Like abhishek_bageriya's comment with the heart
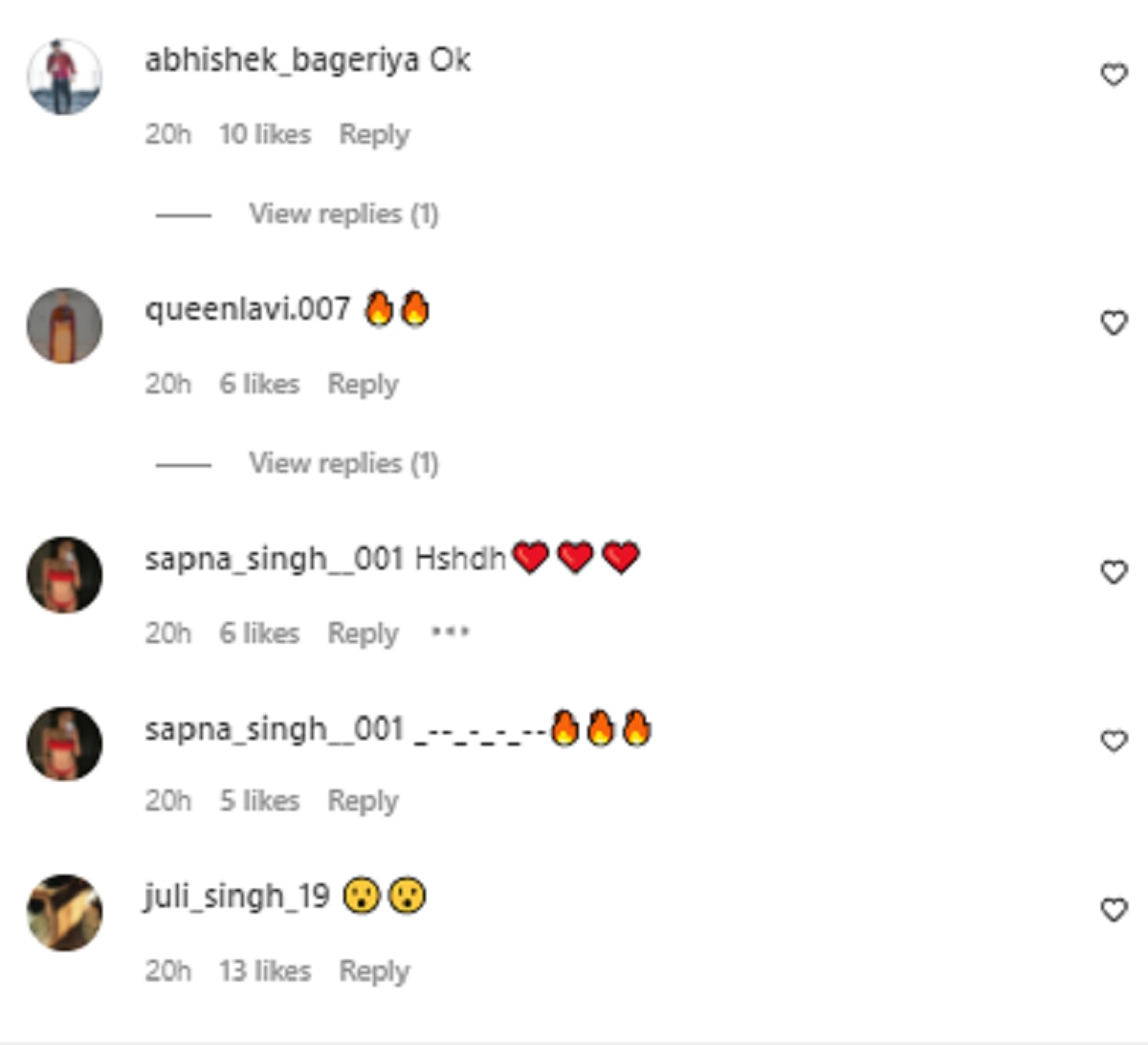 tap(1114, 75)
